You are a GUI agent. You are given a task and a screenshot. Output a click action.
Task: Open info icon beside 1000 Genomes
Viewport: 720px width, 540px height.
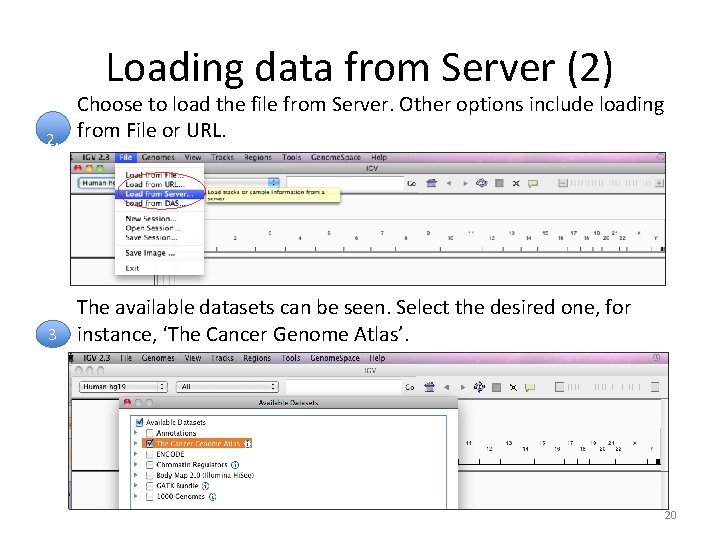pos(212,496)
